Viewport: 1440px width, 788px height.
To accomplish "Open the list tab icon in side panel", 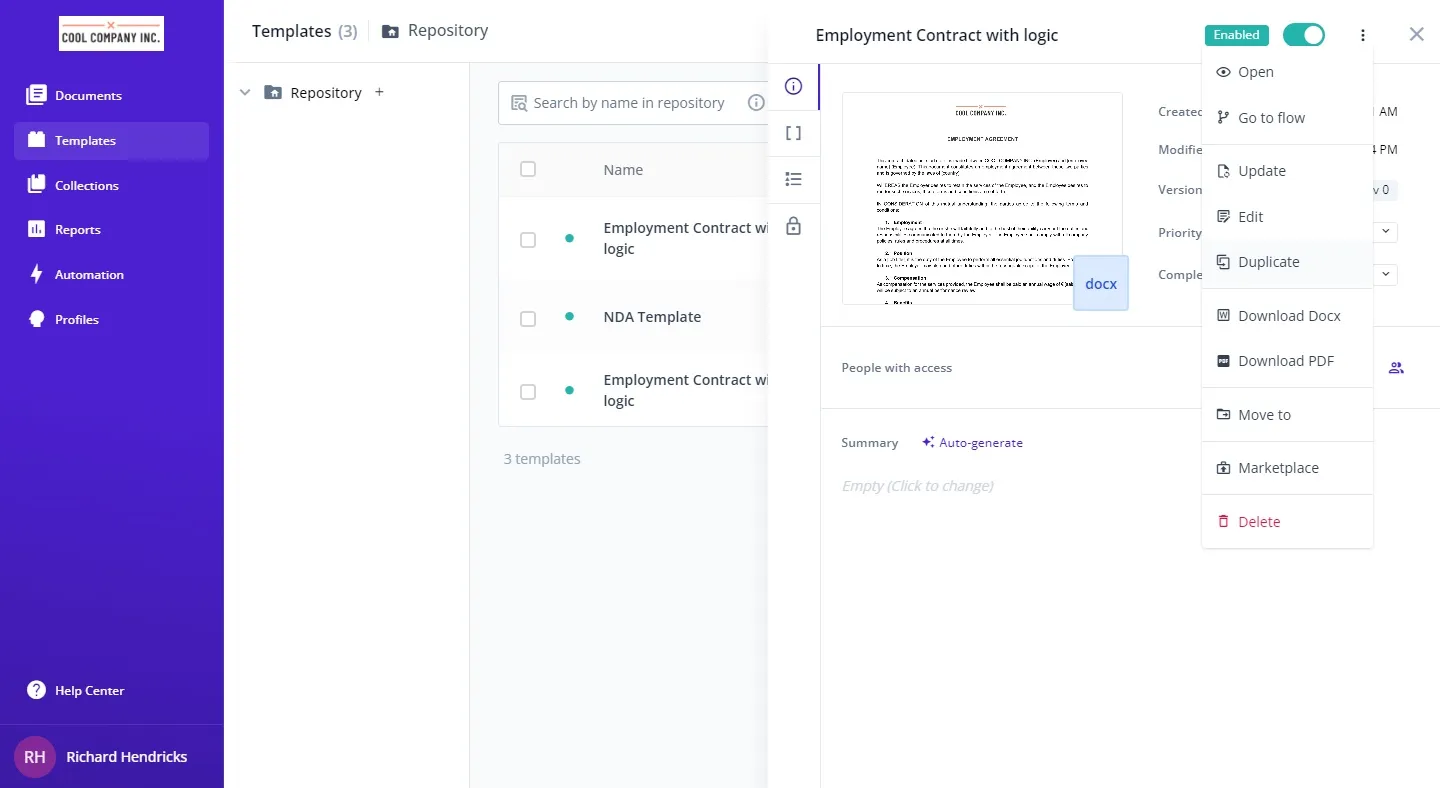I will coord(793,179).
